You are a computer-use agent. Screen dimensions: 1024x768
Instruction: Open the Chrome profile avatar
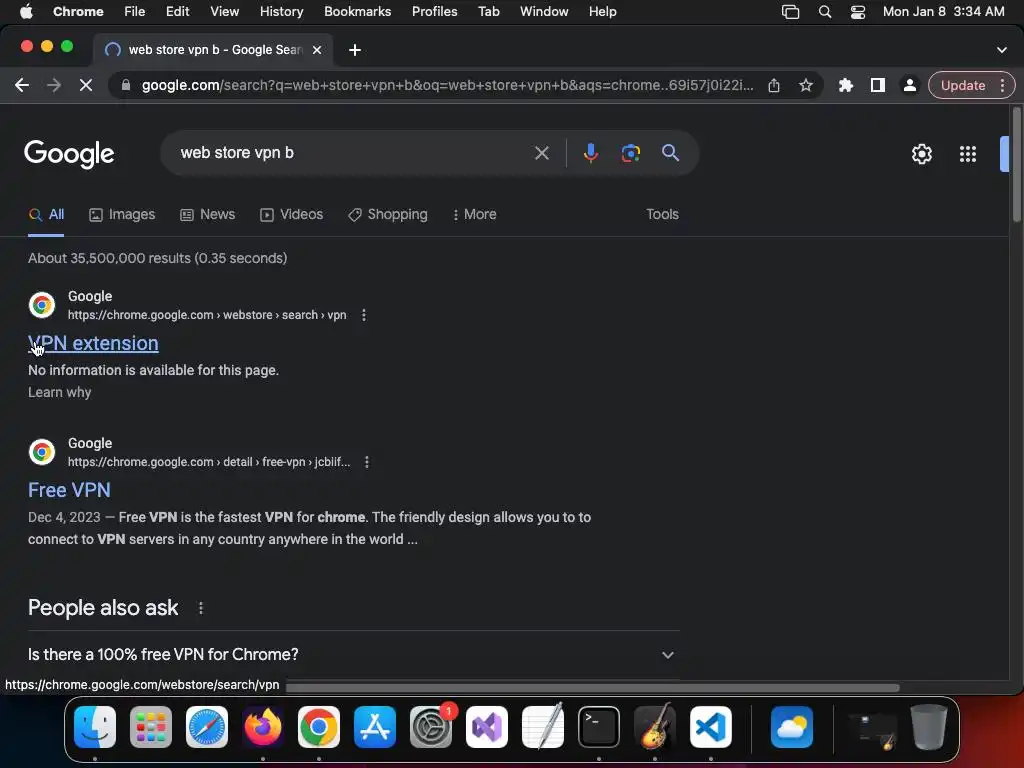909,85
